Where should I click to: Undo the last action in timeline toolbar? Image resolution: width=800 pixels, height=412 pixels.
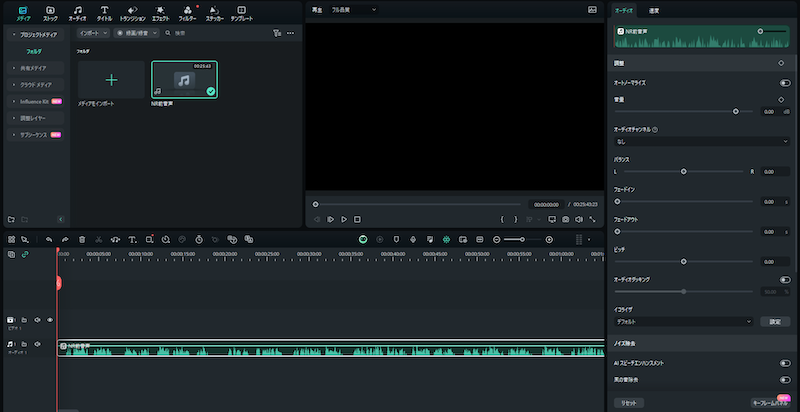pyautogui.click(x=49, y=239)
